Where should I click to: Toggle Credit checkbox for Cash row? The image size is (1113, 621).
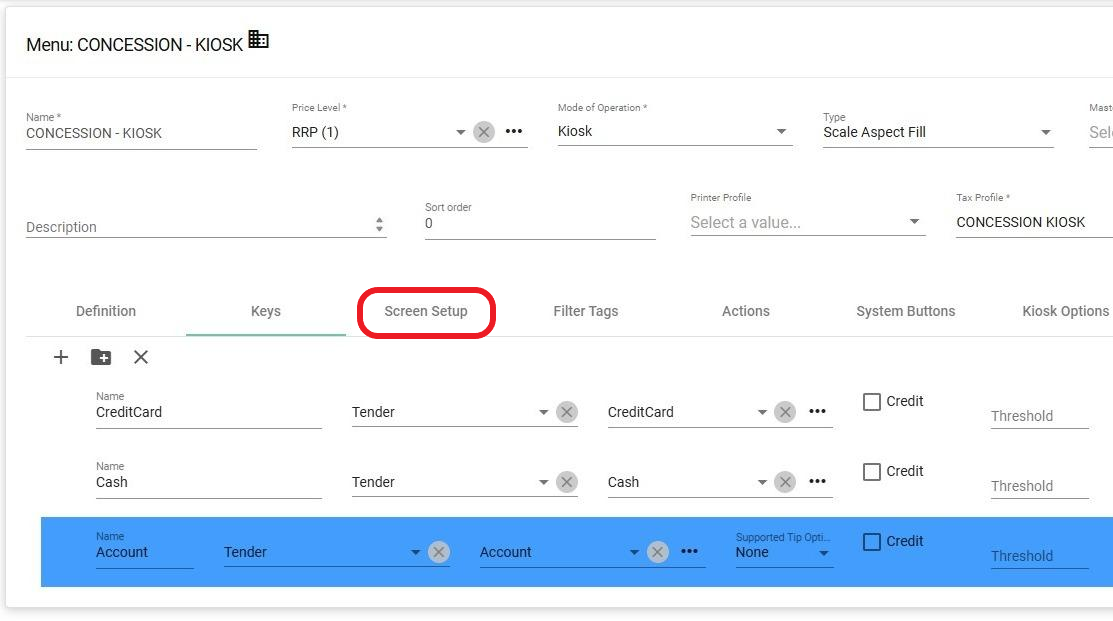872,472
